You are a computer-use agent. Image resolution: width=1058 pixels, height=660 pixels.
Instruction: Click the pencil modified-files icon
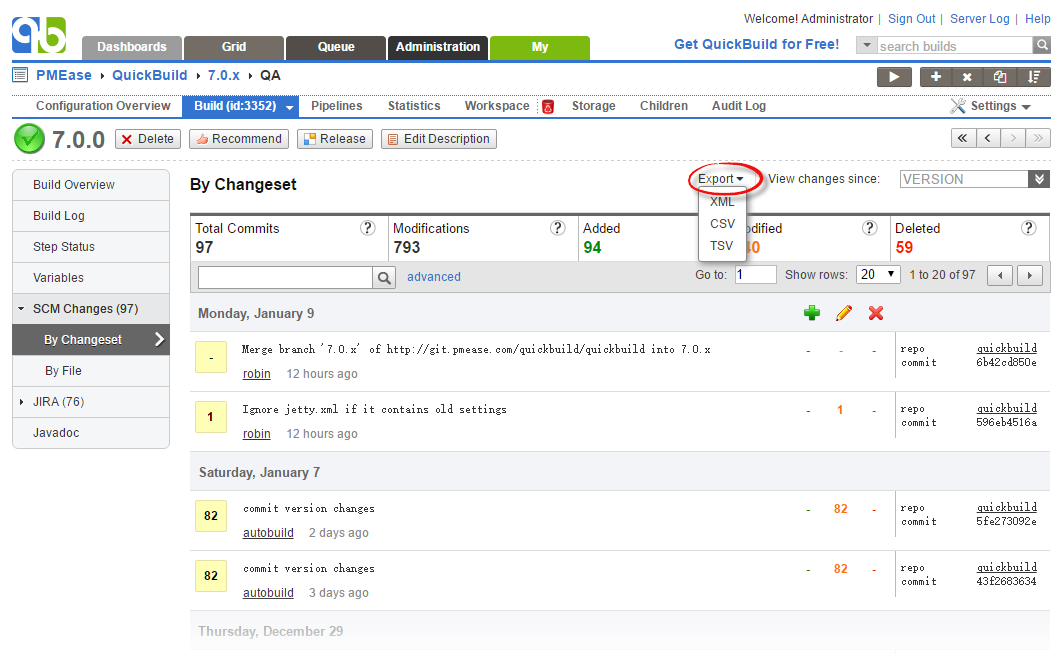tap(843, 313)
